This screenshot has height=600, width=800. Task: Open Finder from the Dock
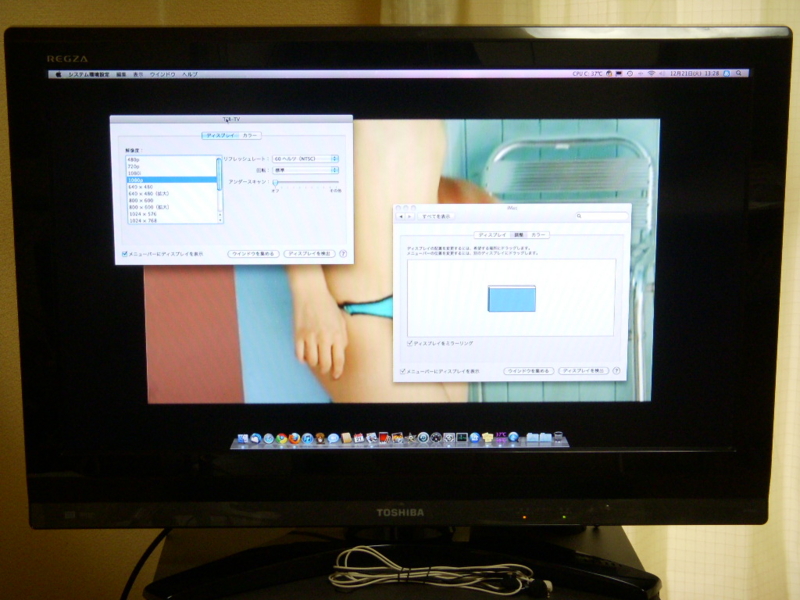(x=242, y=438)
